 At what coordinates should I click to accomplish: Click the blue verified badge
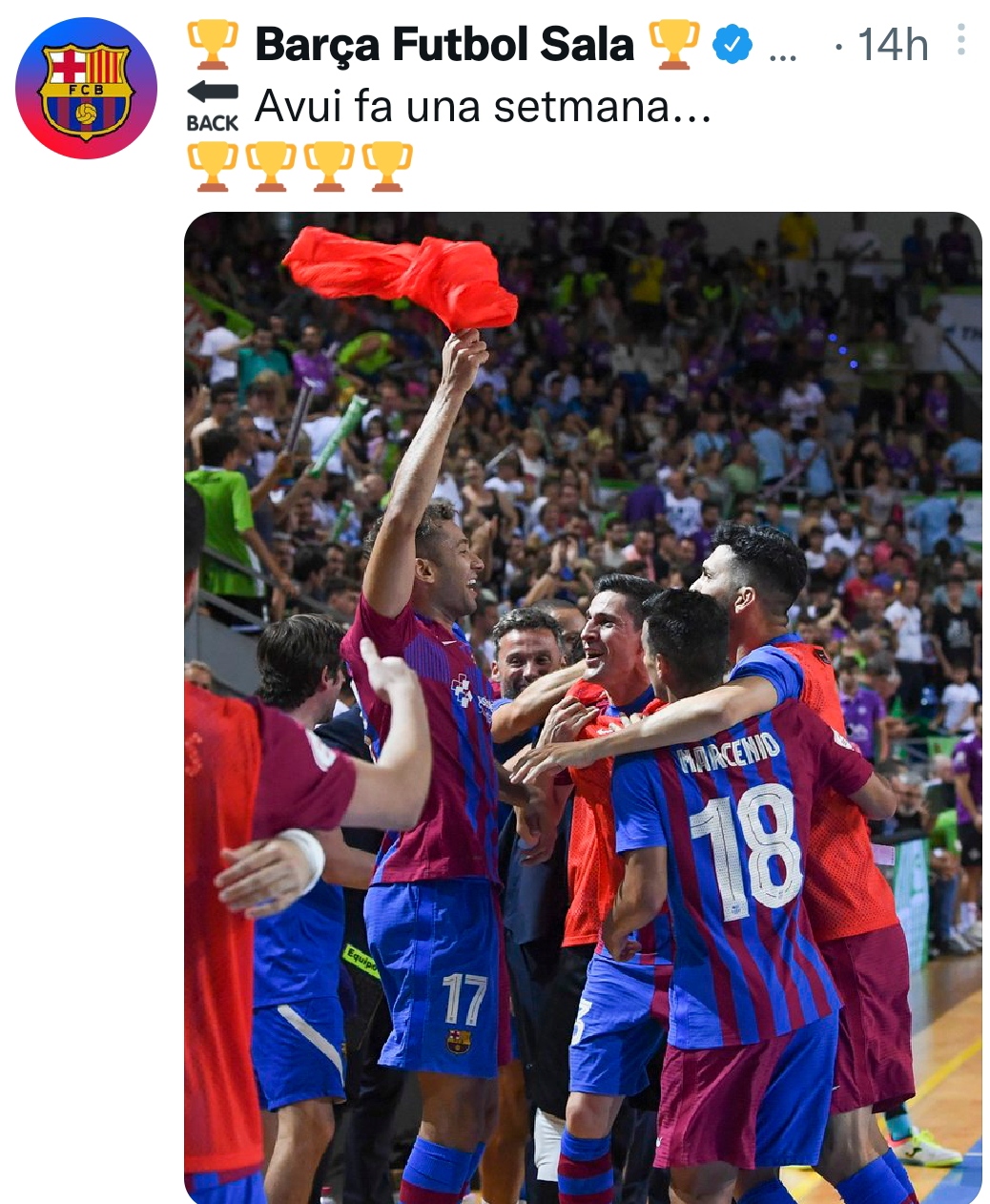tap(732, 44)
